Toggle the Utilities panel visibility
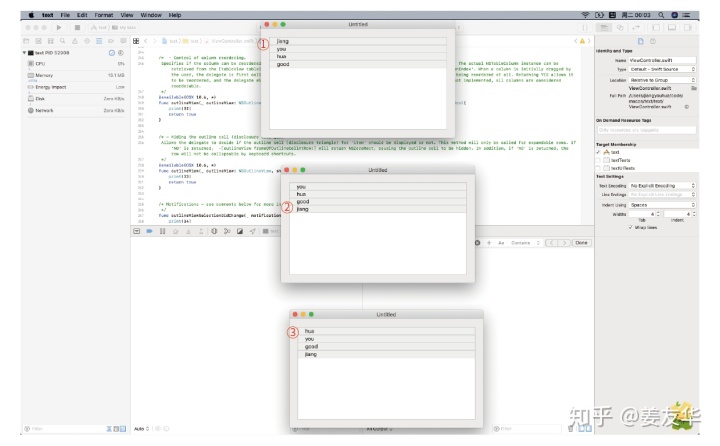The image size is (720, 446). pyautogui.click(x=688, y=28)
